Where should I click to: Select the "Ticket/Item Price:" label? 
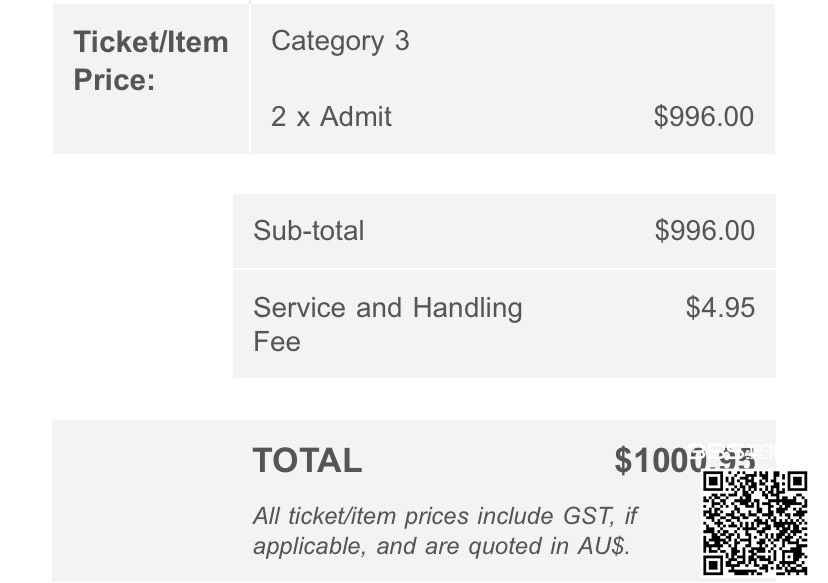[x=150, y=61]
